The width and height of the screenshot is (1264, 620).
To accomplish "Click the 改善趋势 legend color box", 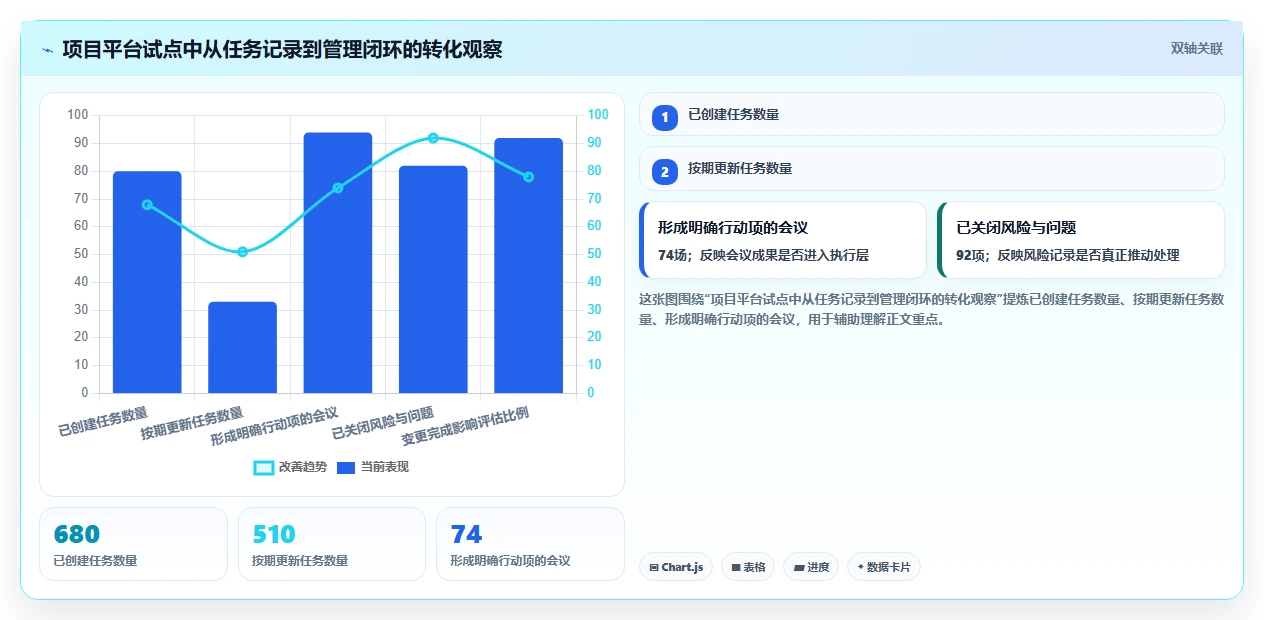I will click(264, 467).
